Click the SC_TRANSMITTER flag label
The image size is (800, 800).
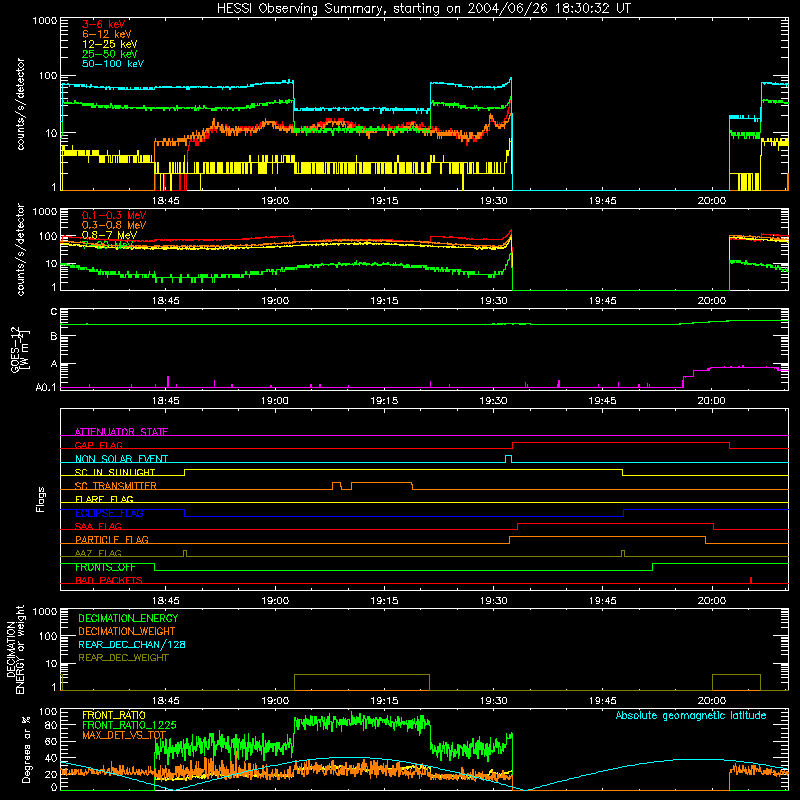tap(115, 486)
